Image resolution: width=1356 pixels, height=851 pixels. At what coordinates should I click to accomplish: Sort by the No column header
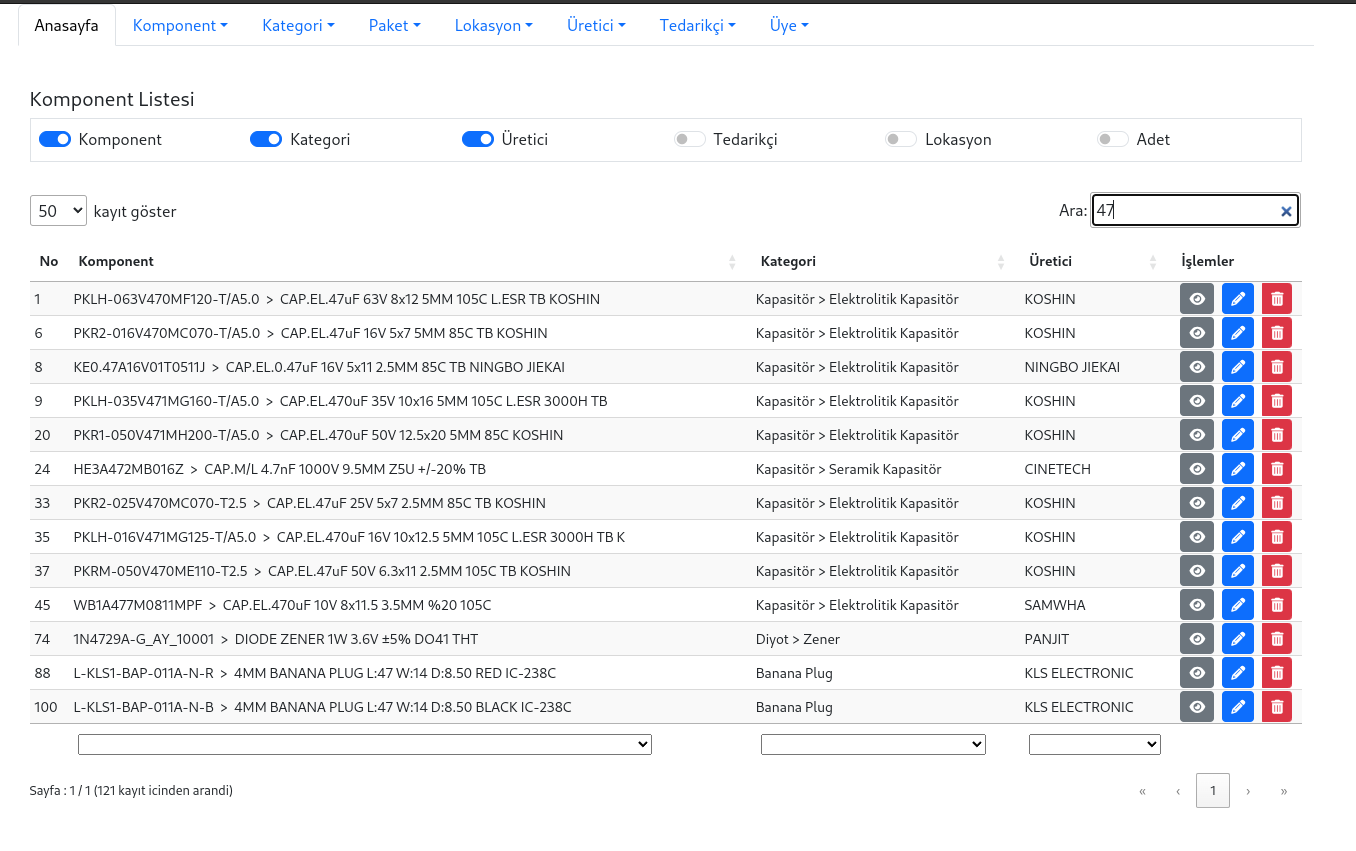click(x=49, y=261)
